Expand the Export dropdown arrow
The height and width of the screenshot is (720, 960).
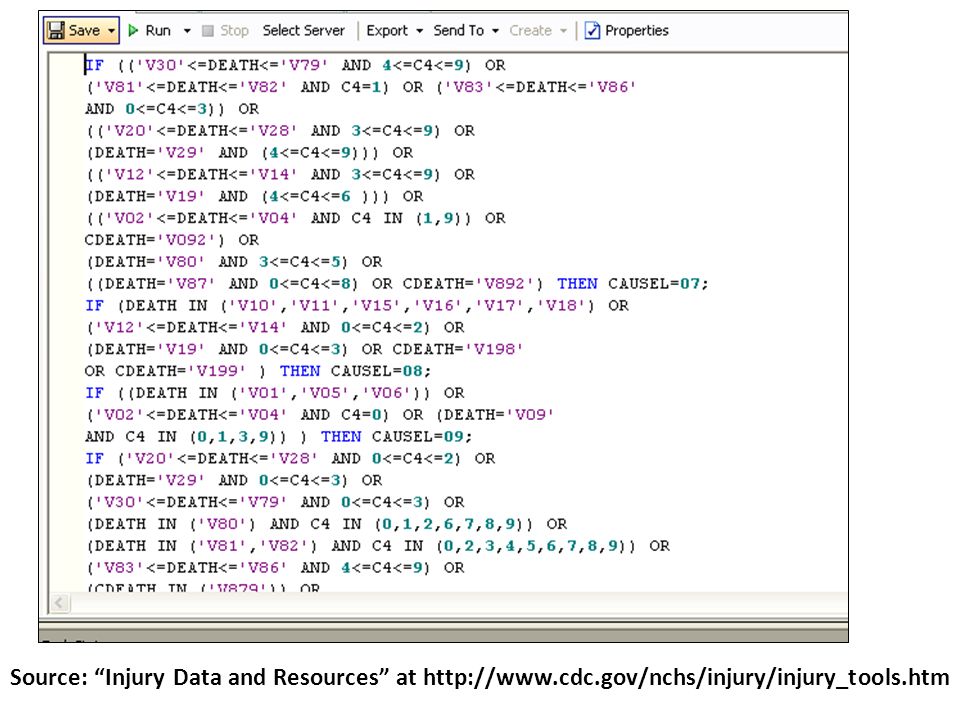click(x=419, y=31)
